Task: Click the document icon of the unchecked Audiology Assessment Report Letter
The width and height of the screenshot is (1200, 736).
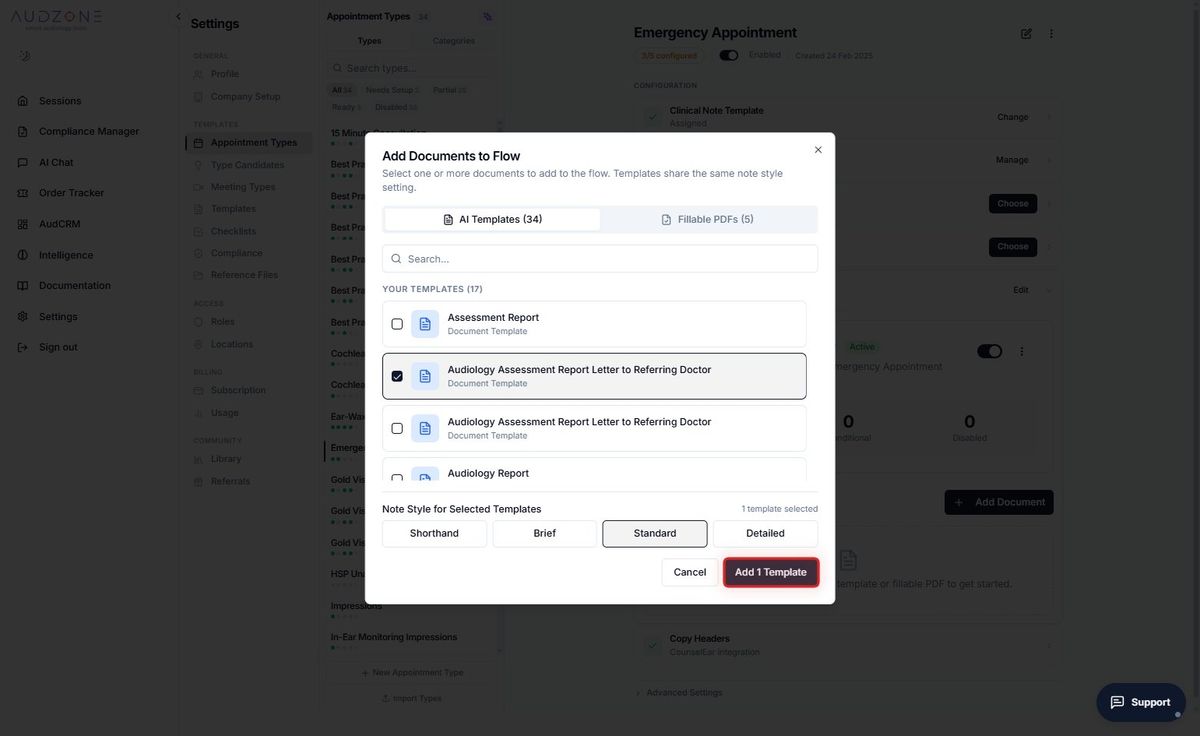Action: pyautogui.click(x=425, y=428)
